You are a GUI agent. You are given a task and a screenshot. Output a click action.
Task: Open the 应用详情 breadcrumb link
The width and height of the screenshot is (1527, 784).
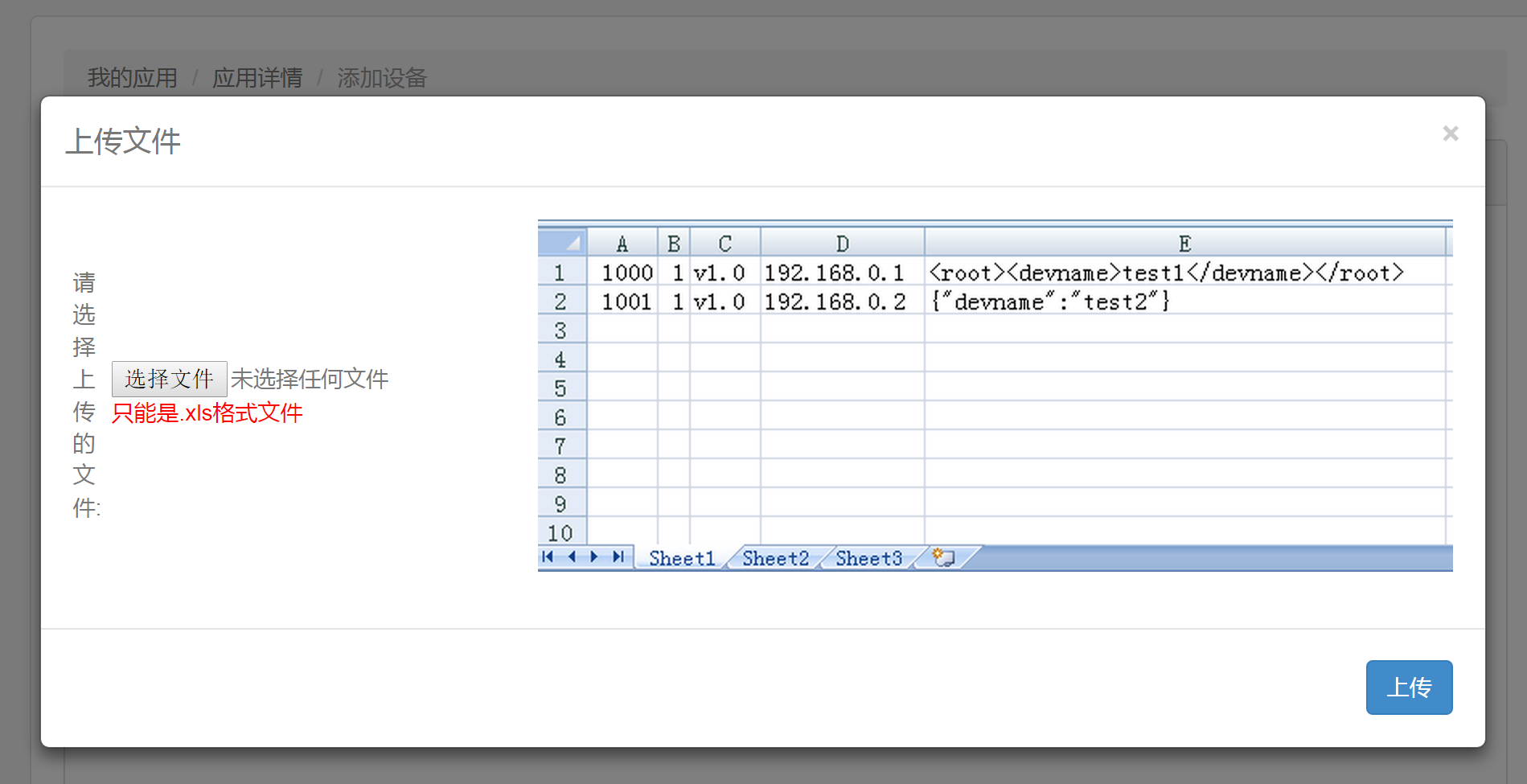pos(257,78)
